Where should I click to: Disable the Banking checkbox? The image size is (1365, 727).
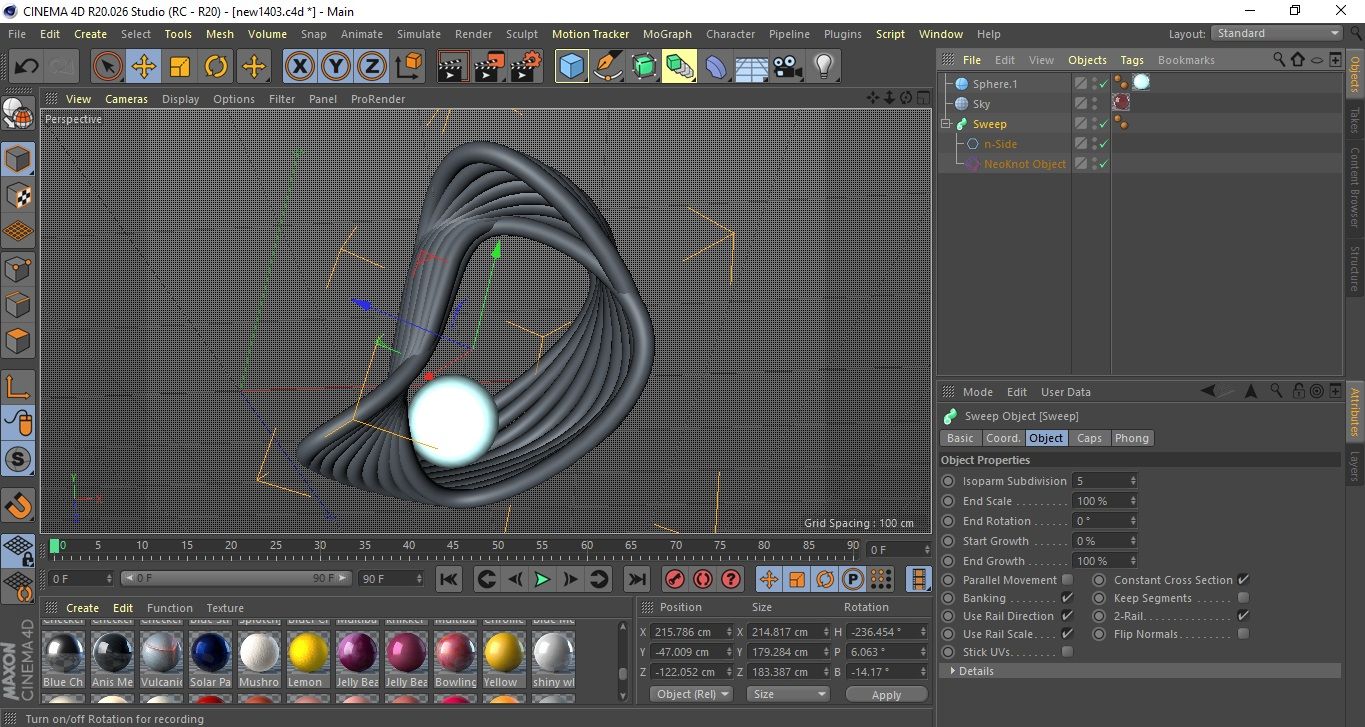pyautogui.click(x=1067, y=598)
